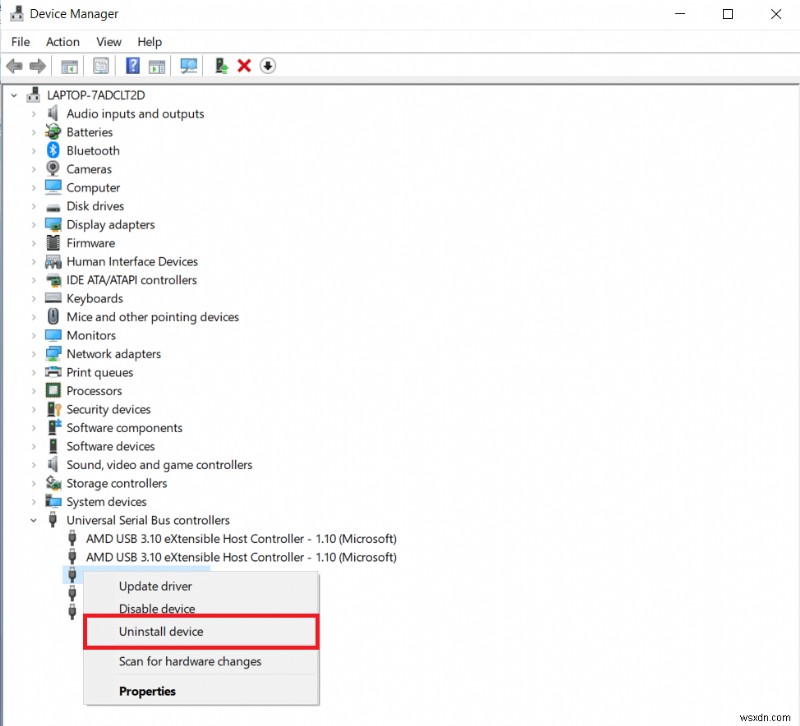The image size is (800, 726).
Task: Open the Action menu
Action: coord(62,42)
